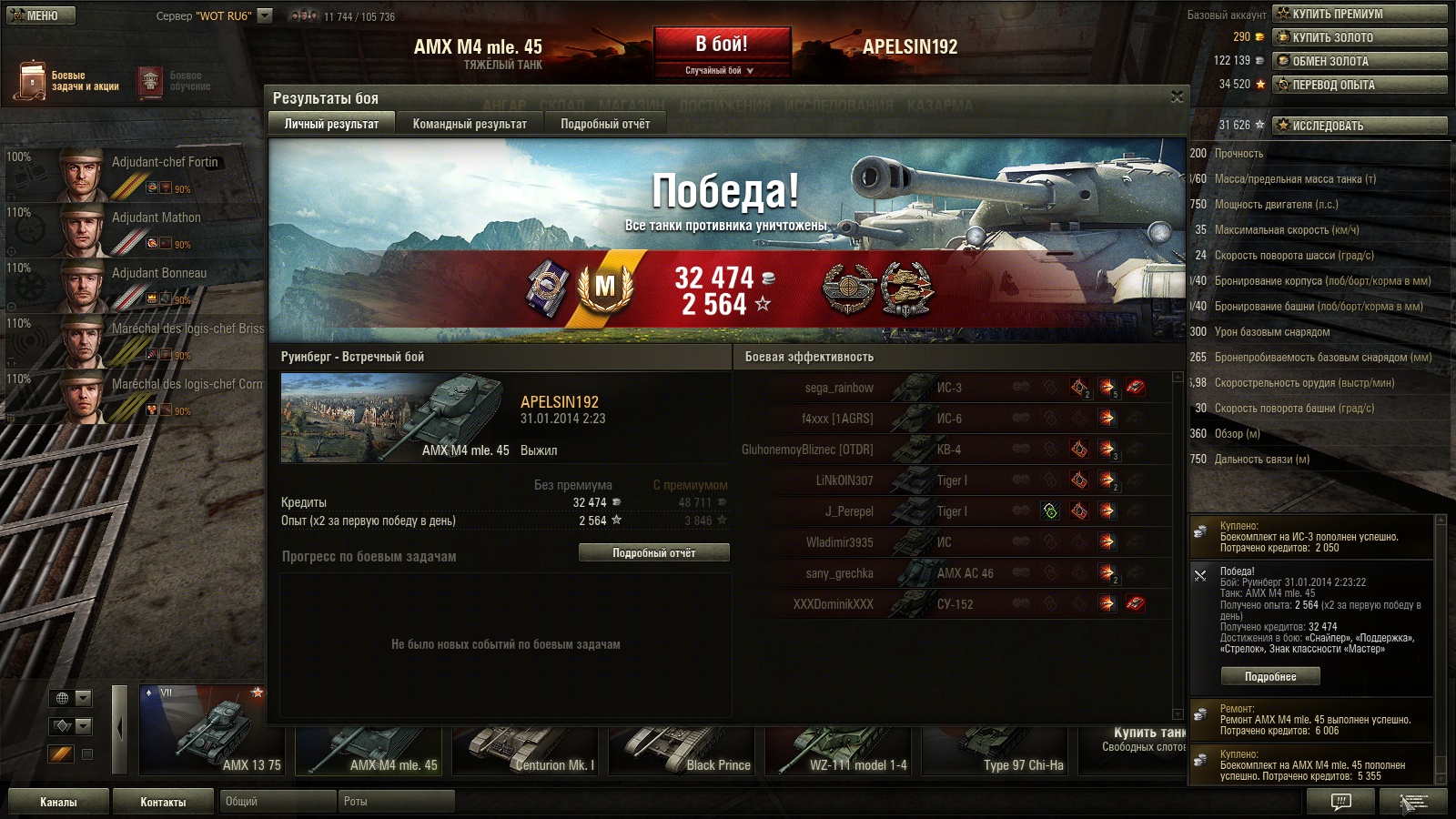This screenshot has height=819, width=1456.
Task: Expand the nation filter dropdown
Action: click(84, 698)
